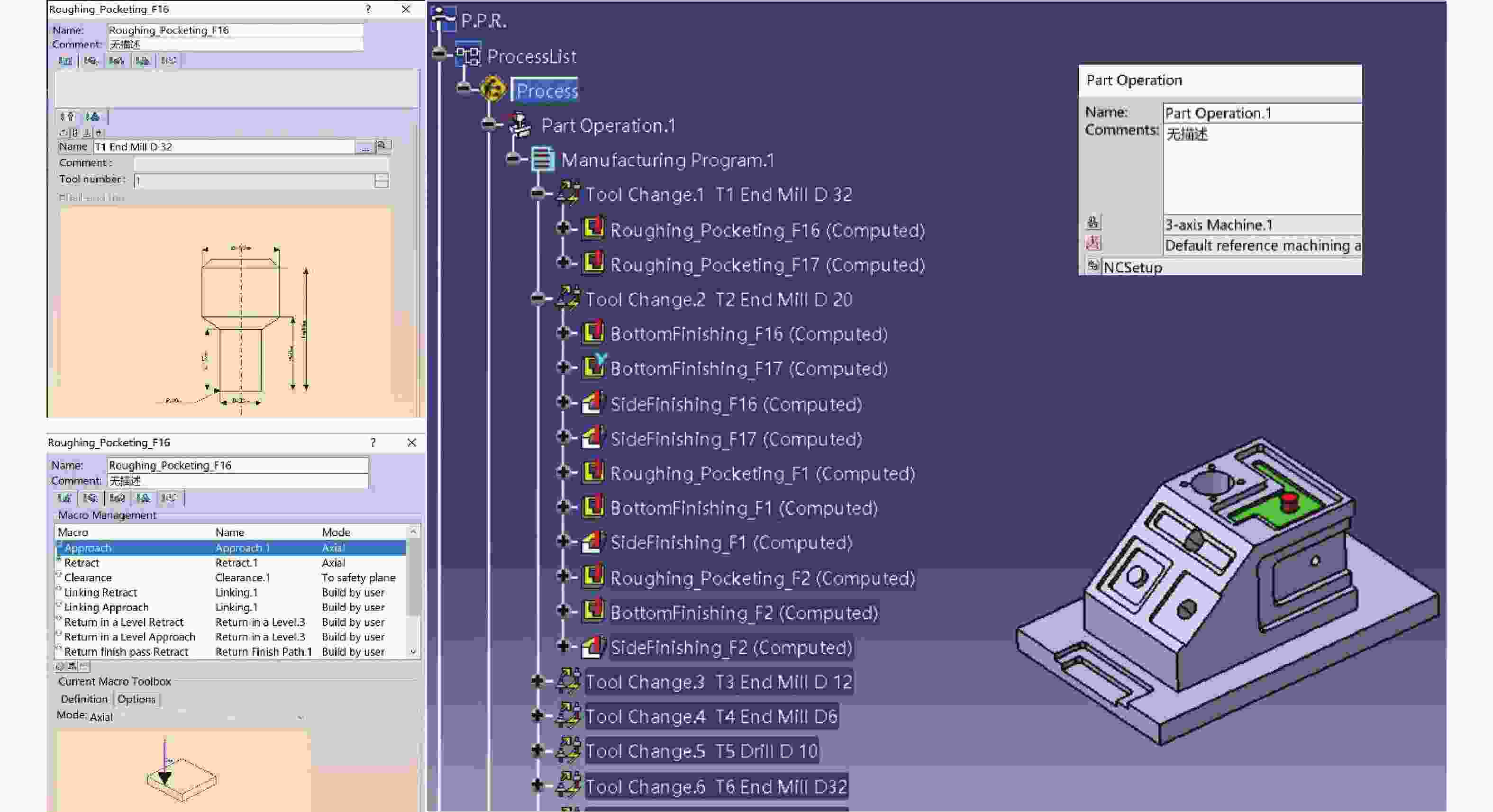
Task: Click the Tool Change.2 tool-change icon
Action: click(x=568, y=298)
